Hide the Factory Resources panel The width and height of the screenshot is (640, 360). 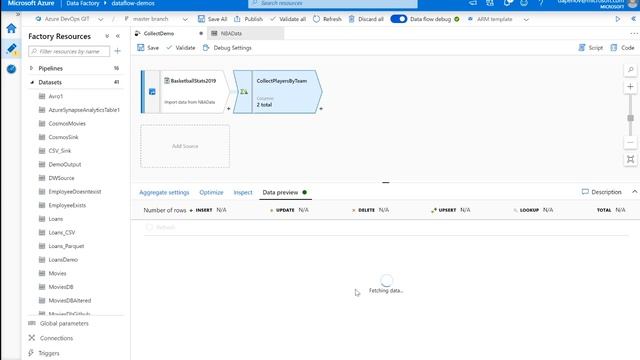point(118,36)
